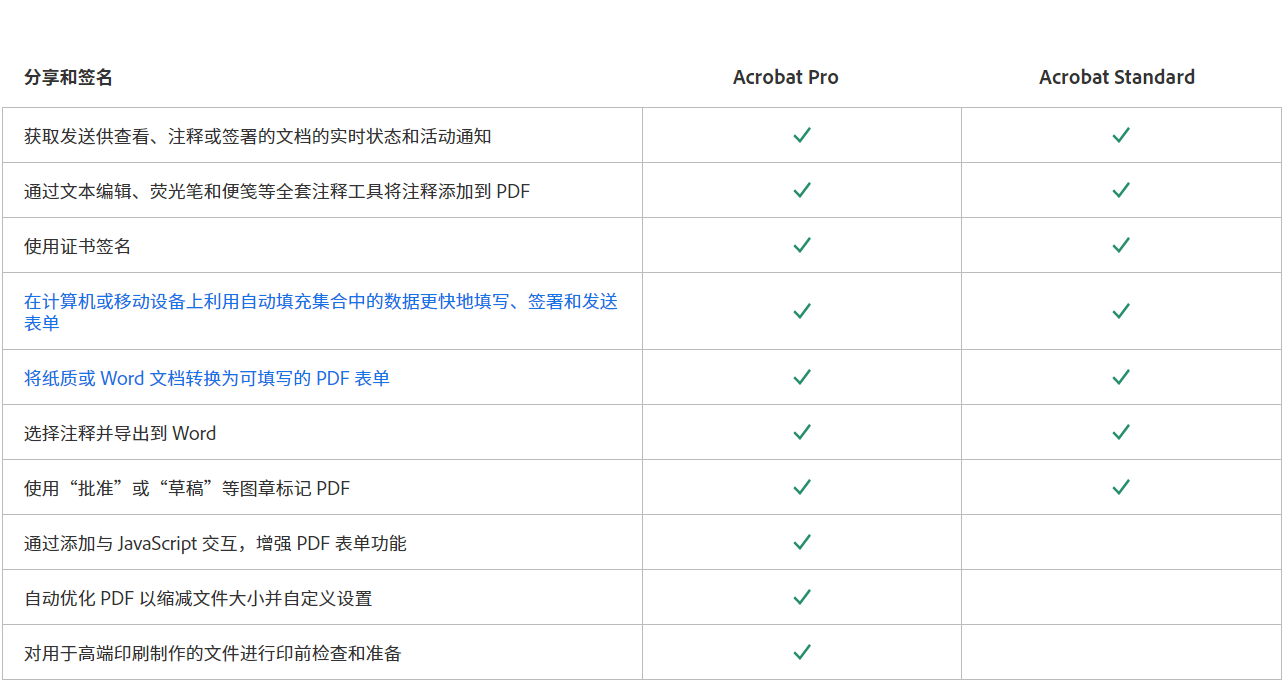Click Acrobat Standard checkmark for 图章标记 PDF row
The width and height of the screenshot is (1286, 688).
(1121, 487)
